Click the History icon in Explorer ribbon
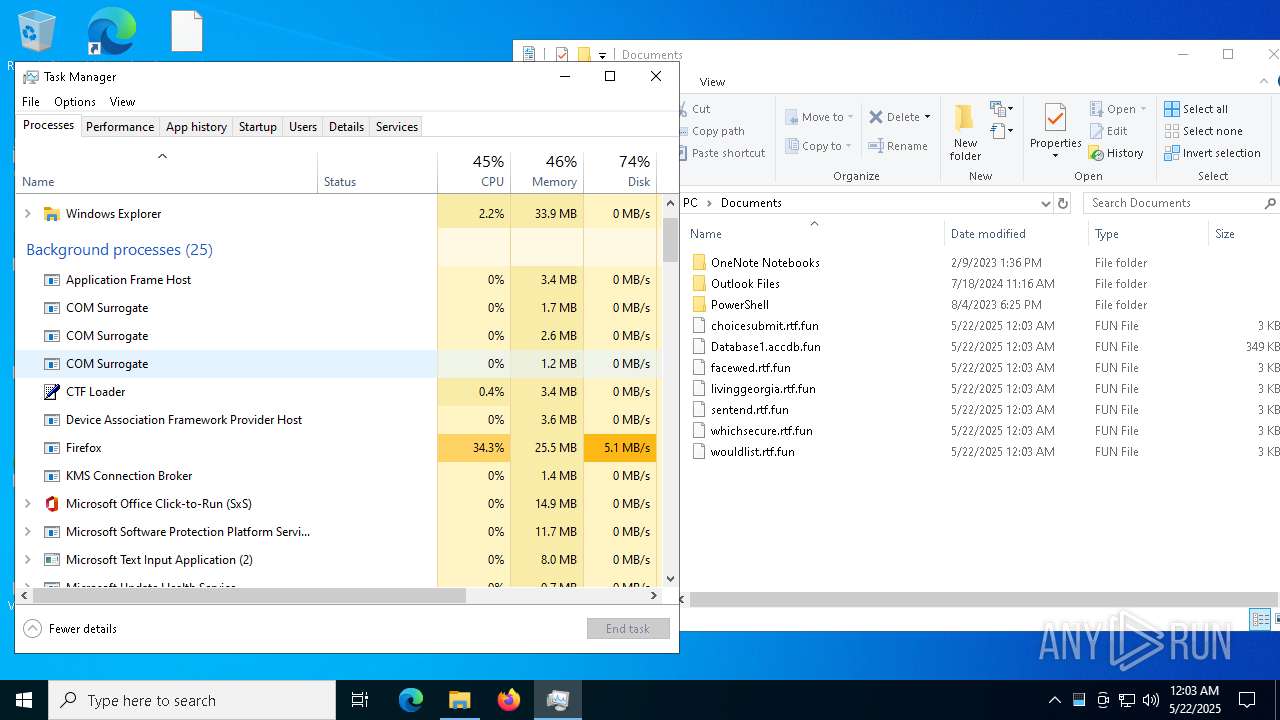This screenshot has width=1280, height=720. point(1096,153)
